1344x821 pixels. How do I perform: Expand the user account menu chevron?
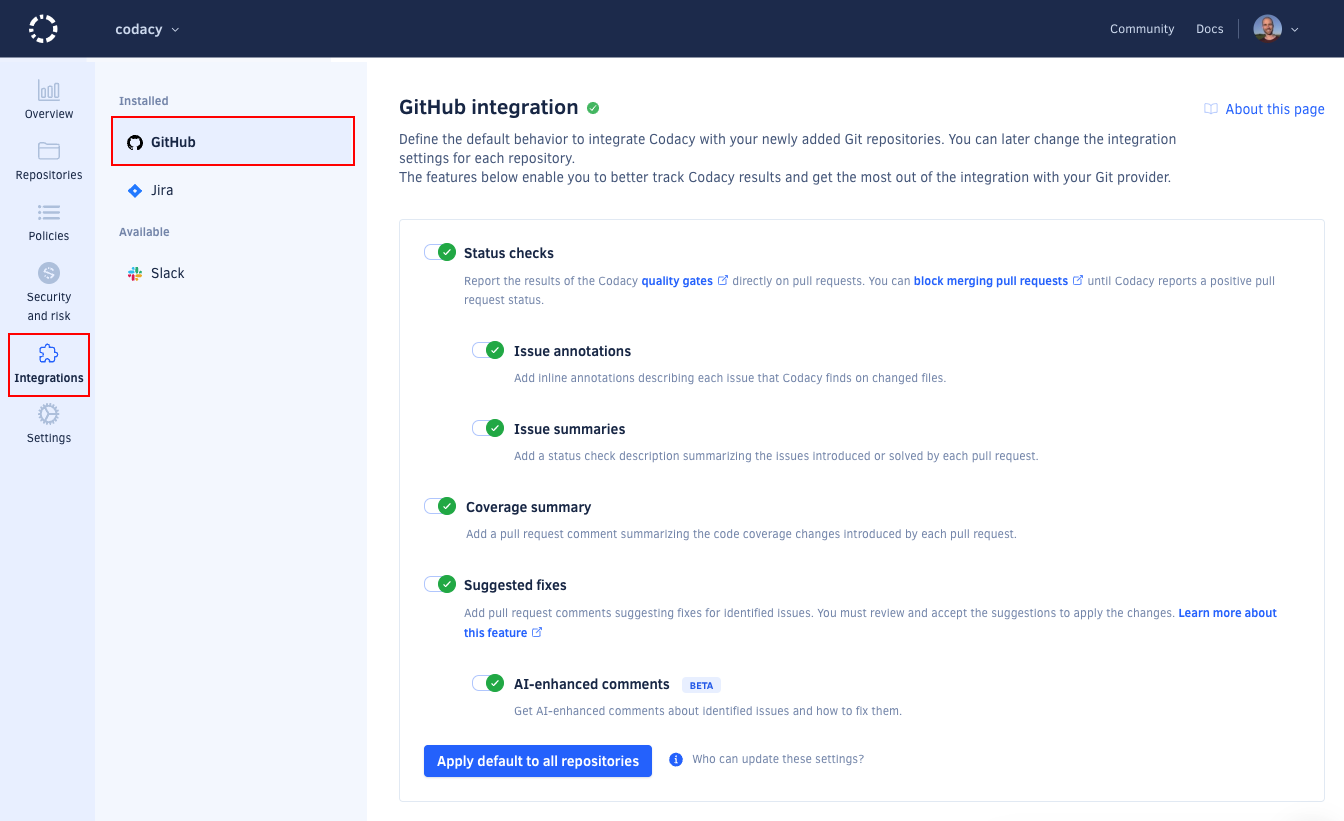click(1294, 30)
